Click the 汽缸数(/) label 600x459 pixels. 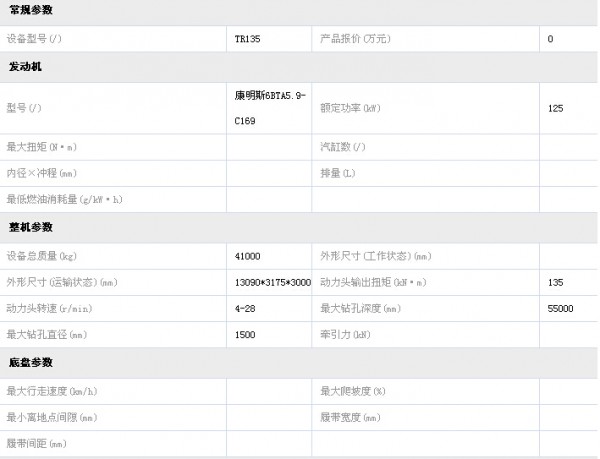coord(343,147)
